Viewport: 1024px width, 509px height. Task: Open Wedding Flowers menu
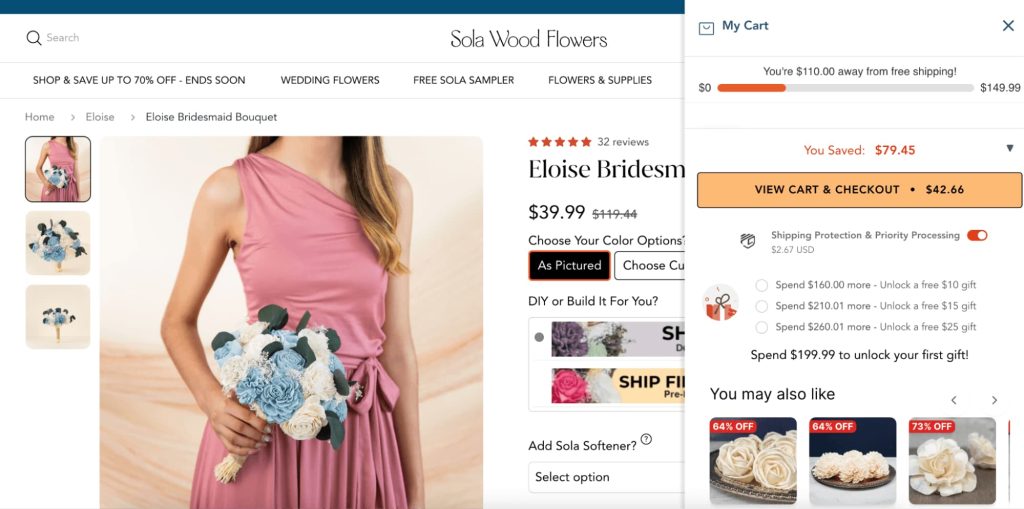point(330,80)
